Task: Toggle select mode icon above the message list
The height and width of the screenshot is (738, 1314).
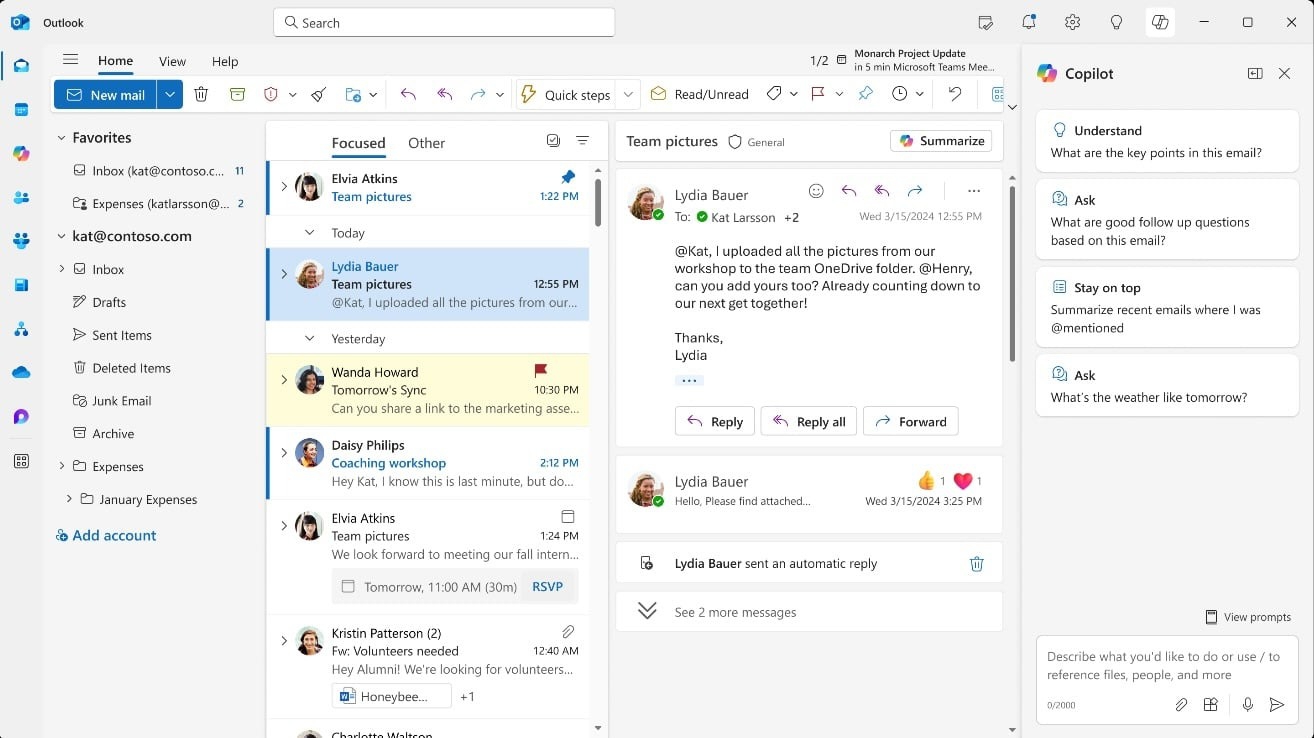Action: click(553, 141)
